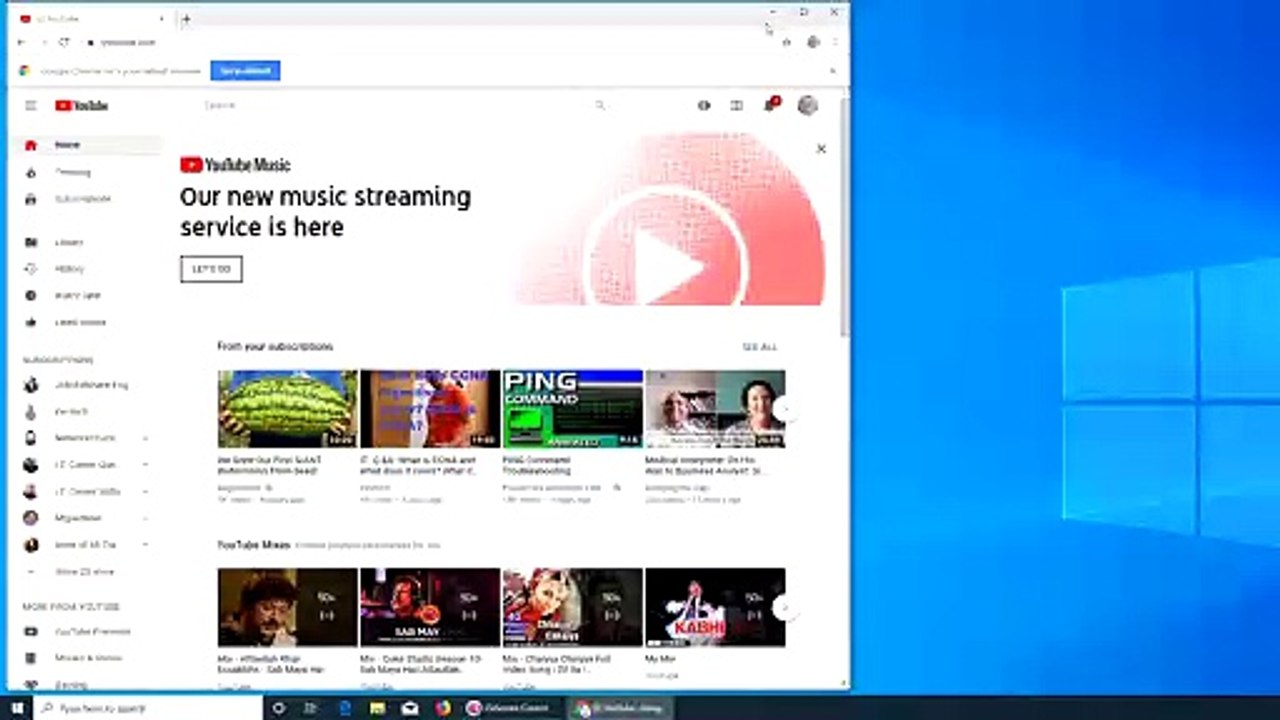
Task: Open Chrome three-dot menu
Action: pos(835,42)
